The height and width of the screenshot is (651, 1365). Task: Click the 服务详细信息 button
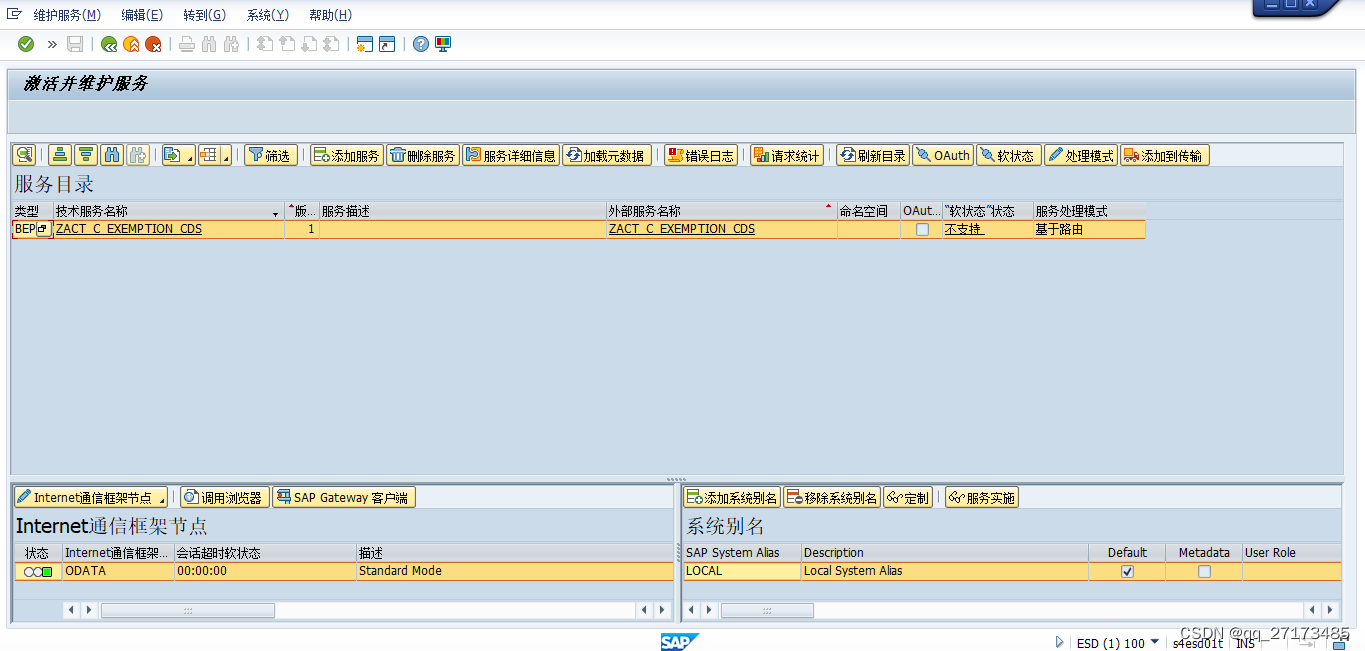coord(510,155)
